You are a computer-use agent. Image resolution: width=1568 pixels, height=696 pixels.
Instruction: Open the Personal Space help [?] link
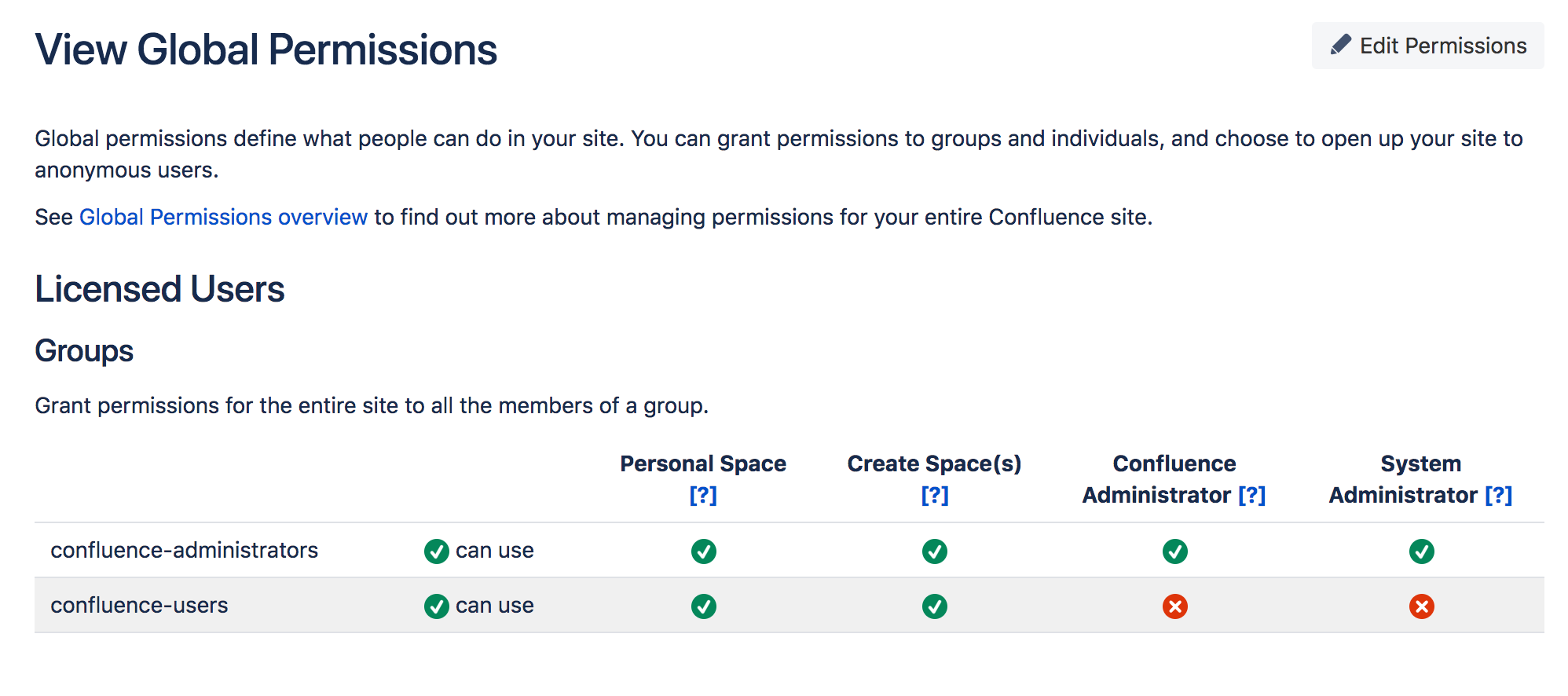pyautogui.click(x=703, y=495)
